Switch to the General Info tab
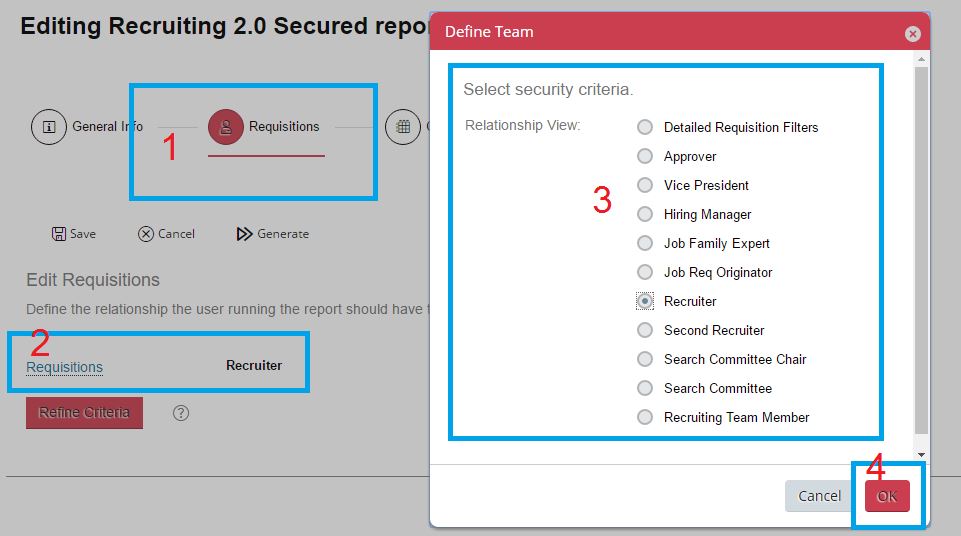The width and height of the screenshot is (961, 536). [x=107, y=126]
